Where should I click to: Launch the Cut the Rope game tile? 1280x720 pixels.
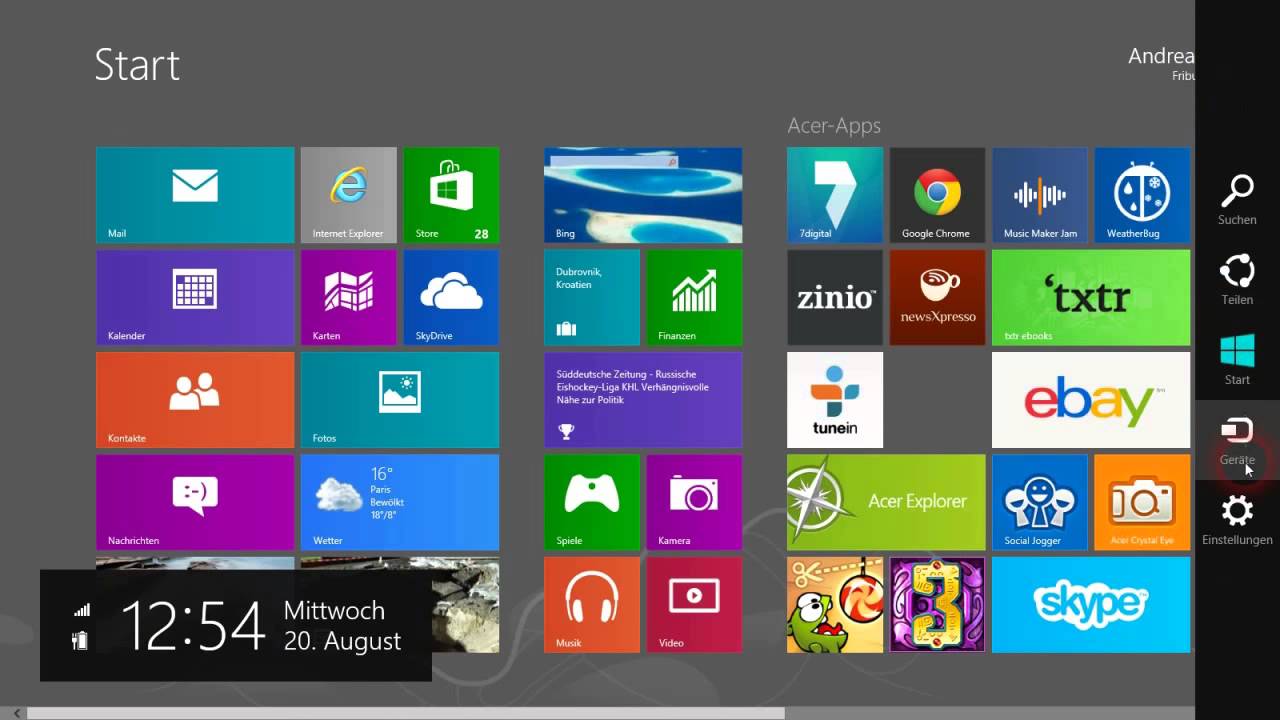pos(835,605)
